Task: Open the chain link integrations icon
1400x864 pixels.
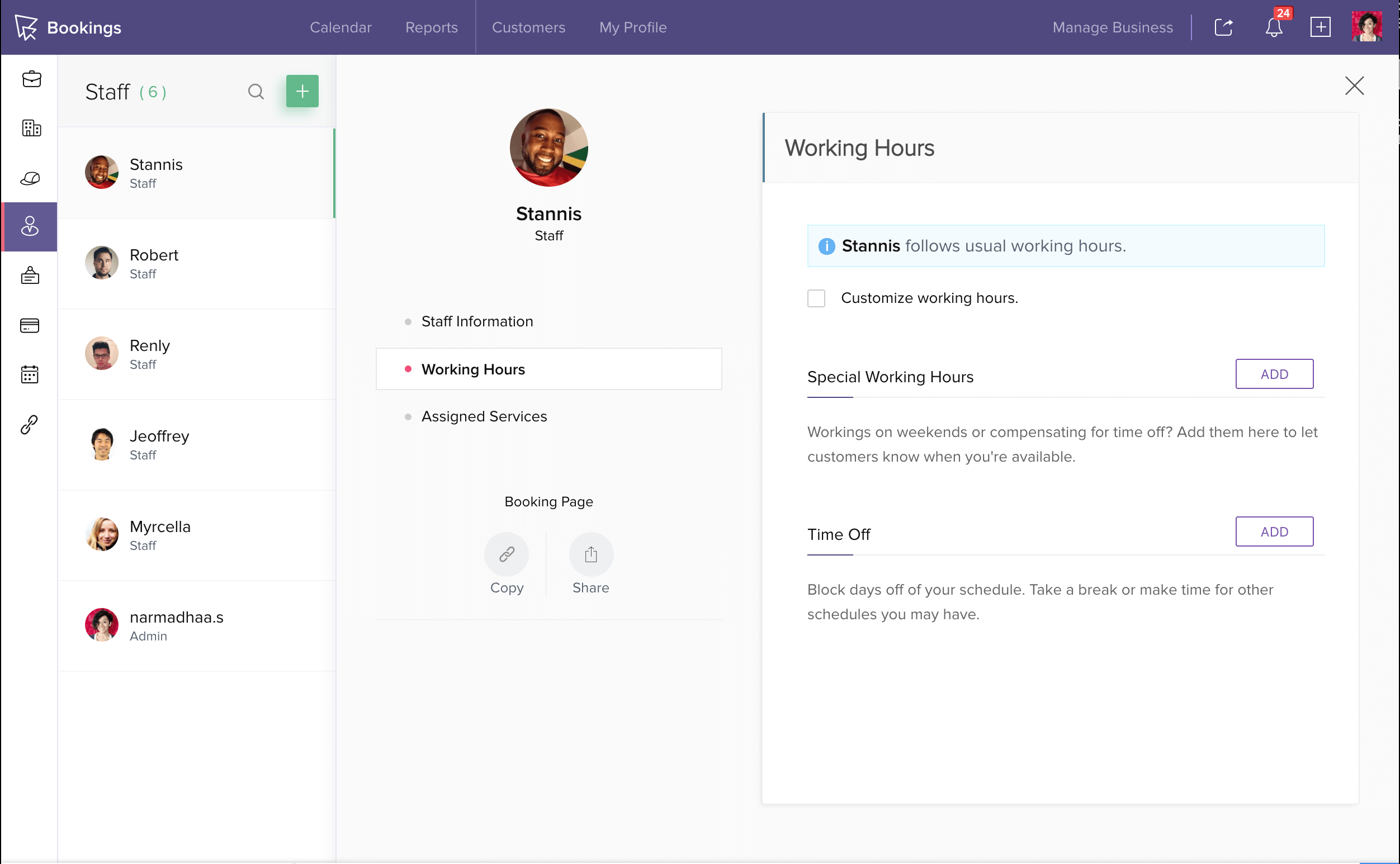Action: [30, 425]
